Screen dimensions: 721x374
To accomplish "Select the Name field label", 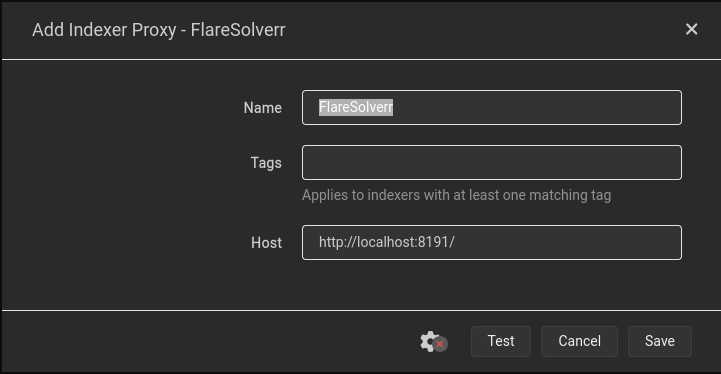I will 263,108.
